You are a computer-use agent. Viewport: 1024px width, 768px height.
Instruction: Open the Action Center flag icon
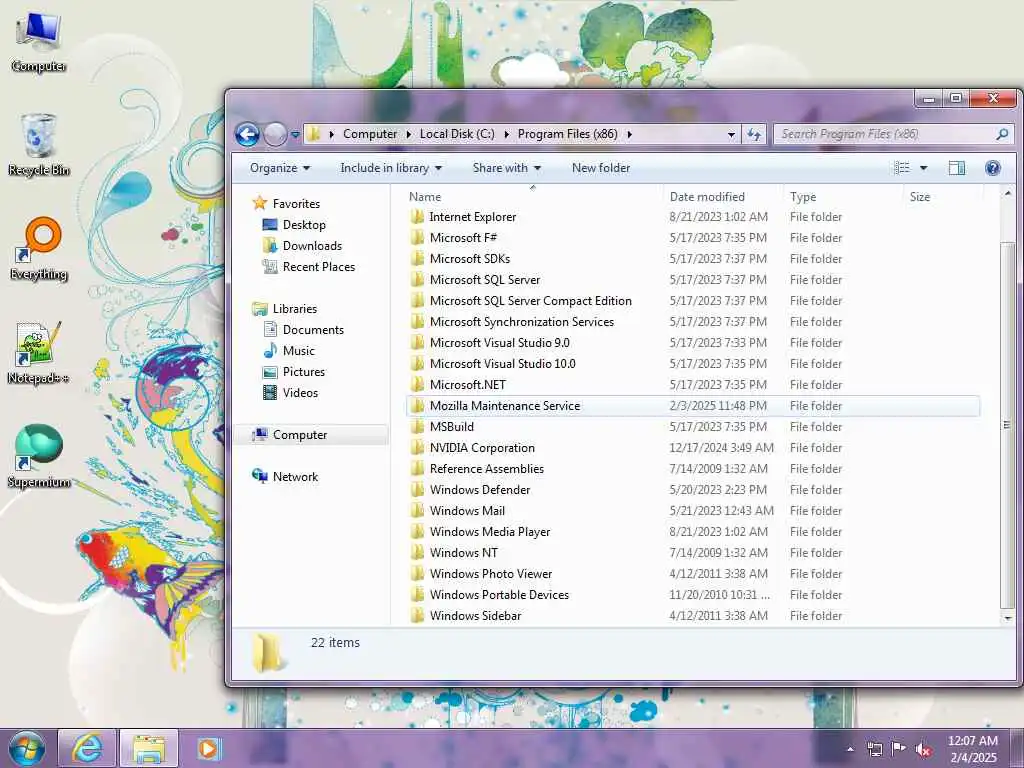(x=899, y=749)
